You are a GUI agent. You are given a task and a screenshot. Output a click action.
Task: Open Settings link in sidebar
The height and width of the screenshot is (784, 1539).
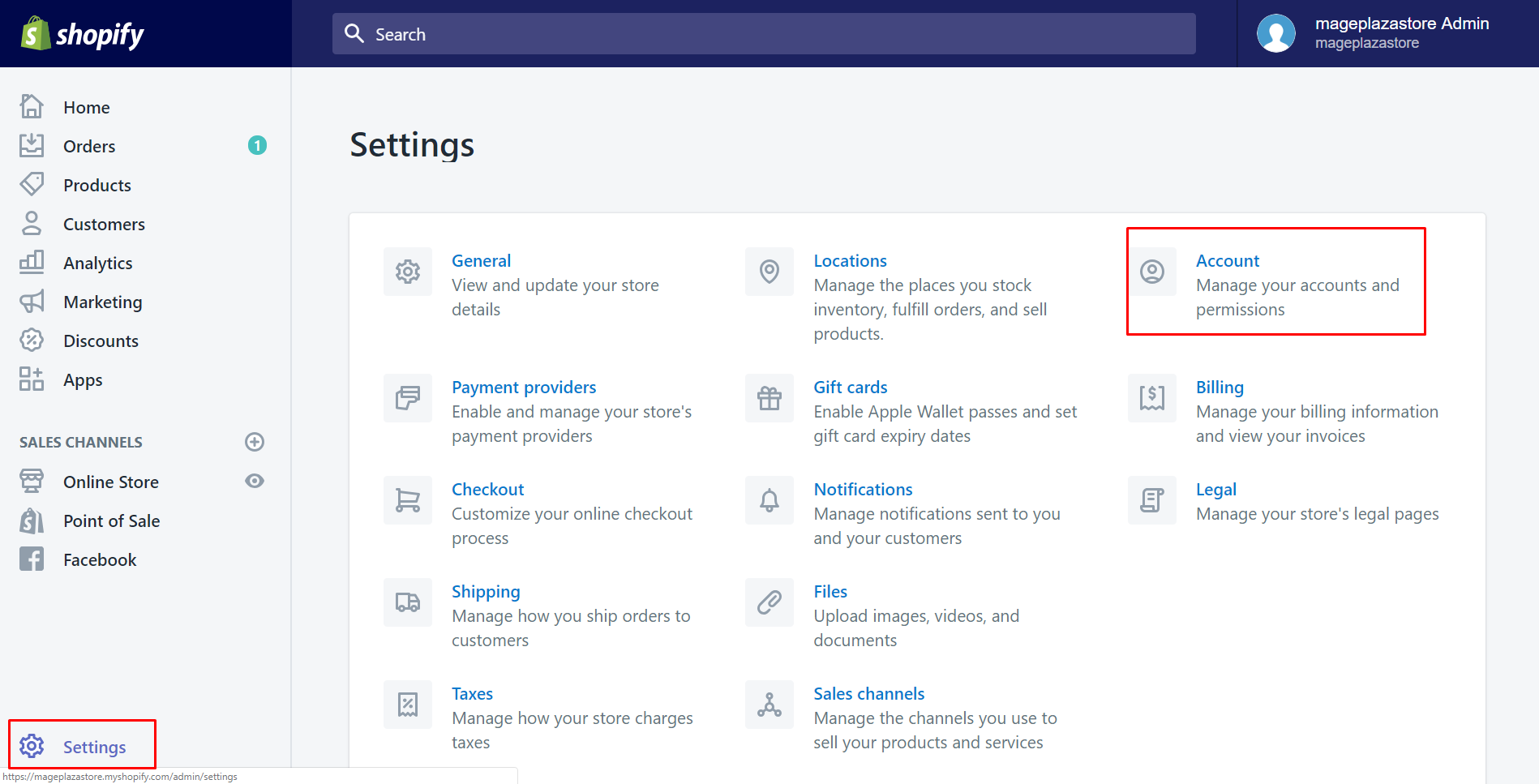pyautogui.click(x=95, y=747)
